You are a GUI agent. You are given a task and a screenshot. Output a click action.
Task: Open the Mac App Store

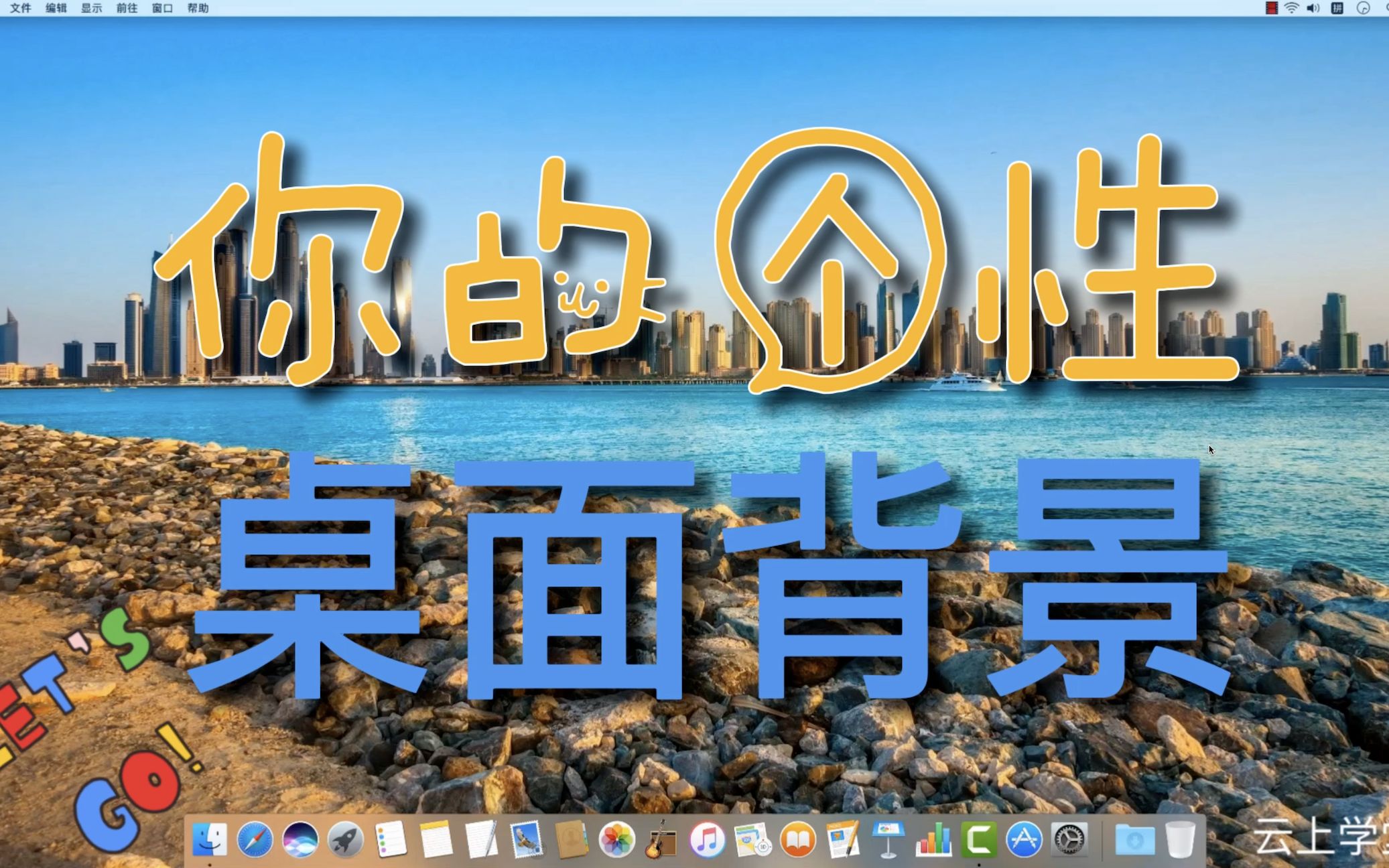1024,840
